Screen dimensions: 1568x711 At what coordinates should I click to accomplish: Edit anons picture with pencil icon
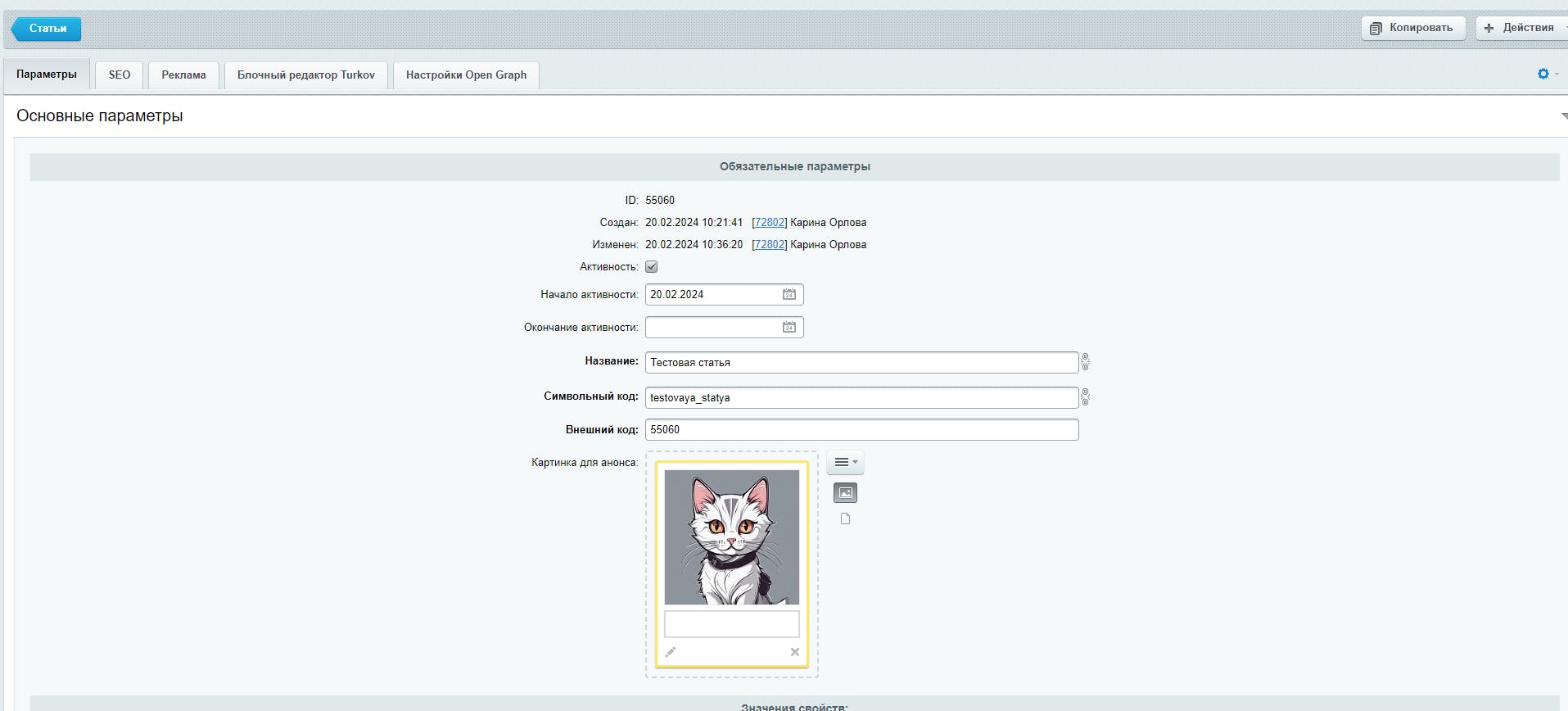click(671, 652)
